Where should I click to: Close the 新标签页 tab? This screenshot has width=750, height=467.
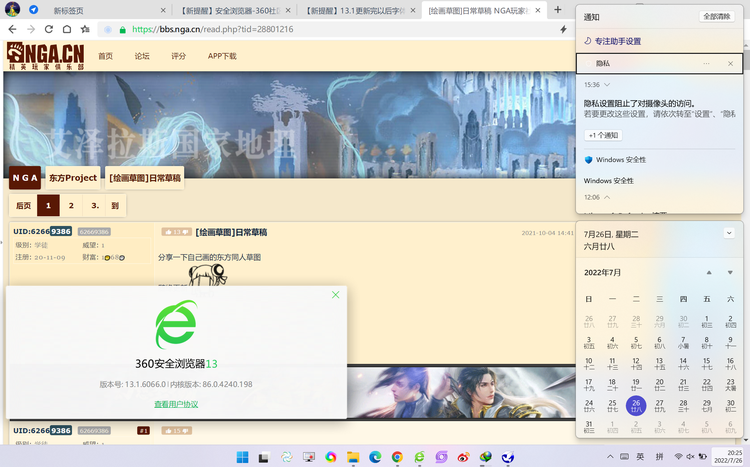163,10
